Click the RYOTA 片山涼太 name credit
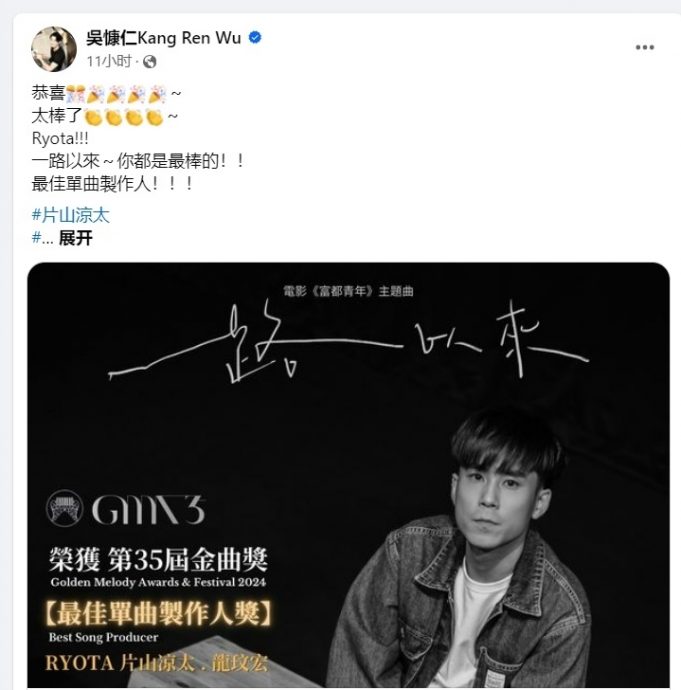The height and width of the screenshot is (690, 681). [120, 663]
